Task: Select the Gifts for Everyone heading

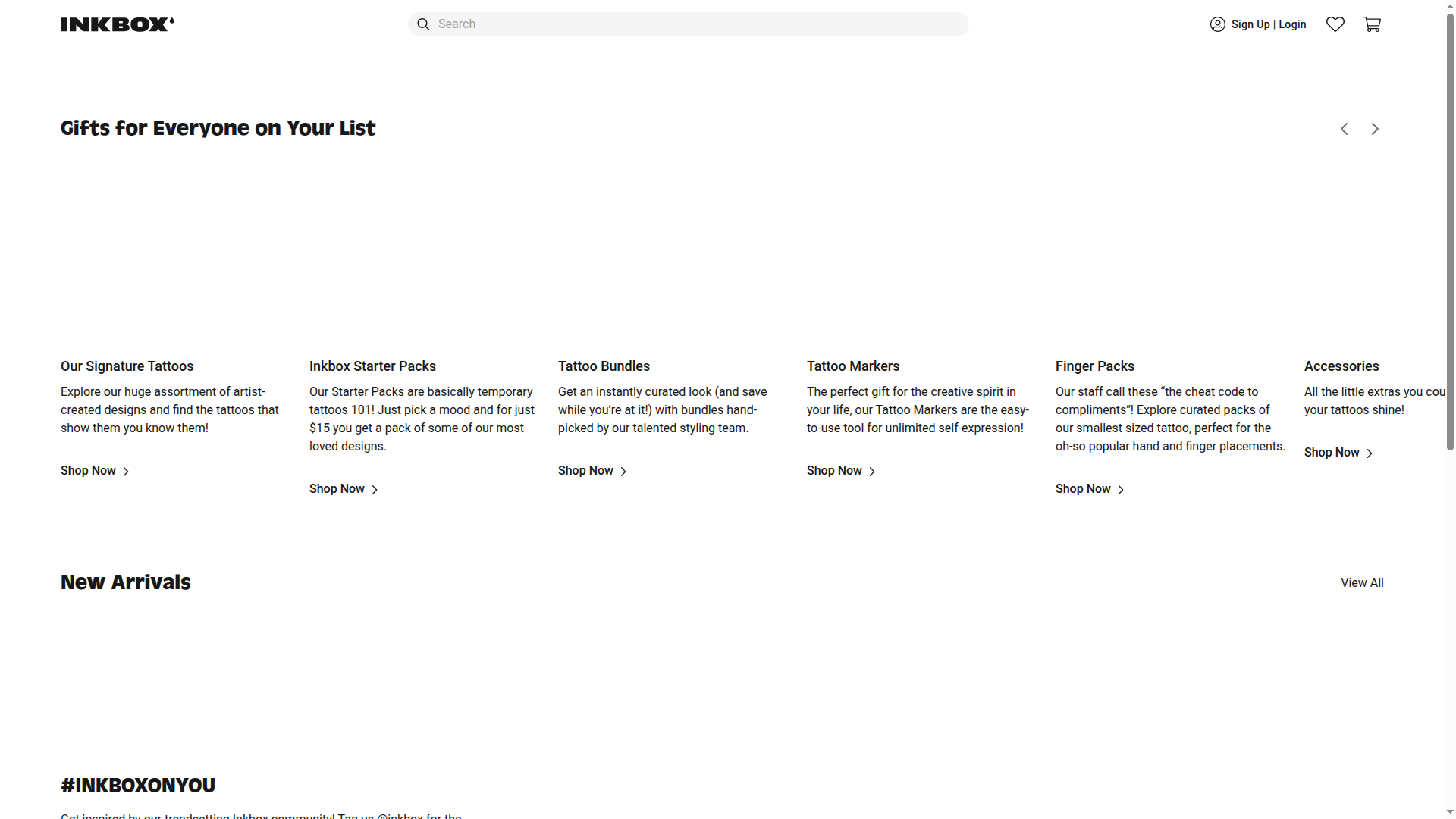Action: 218,128
